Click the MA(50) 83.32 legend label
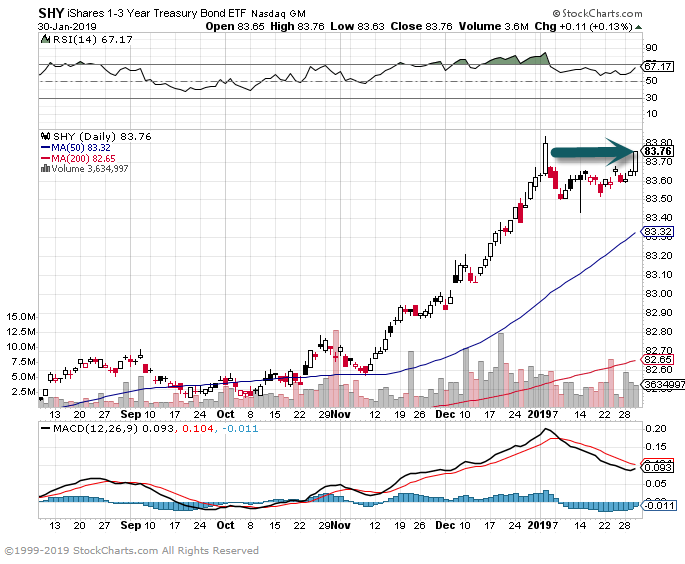This screenshot has width=685, height=564. point(81,148)
